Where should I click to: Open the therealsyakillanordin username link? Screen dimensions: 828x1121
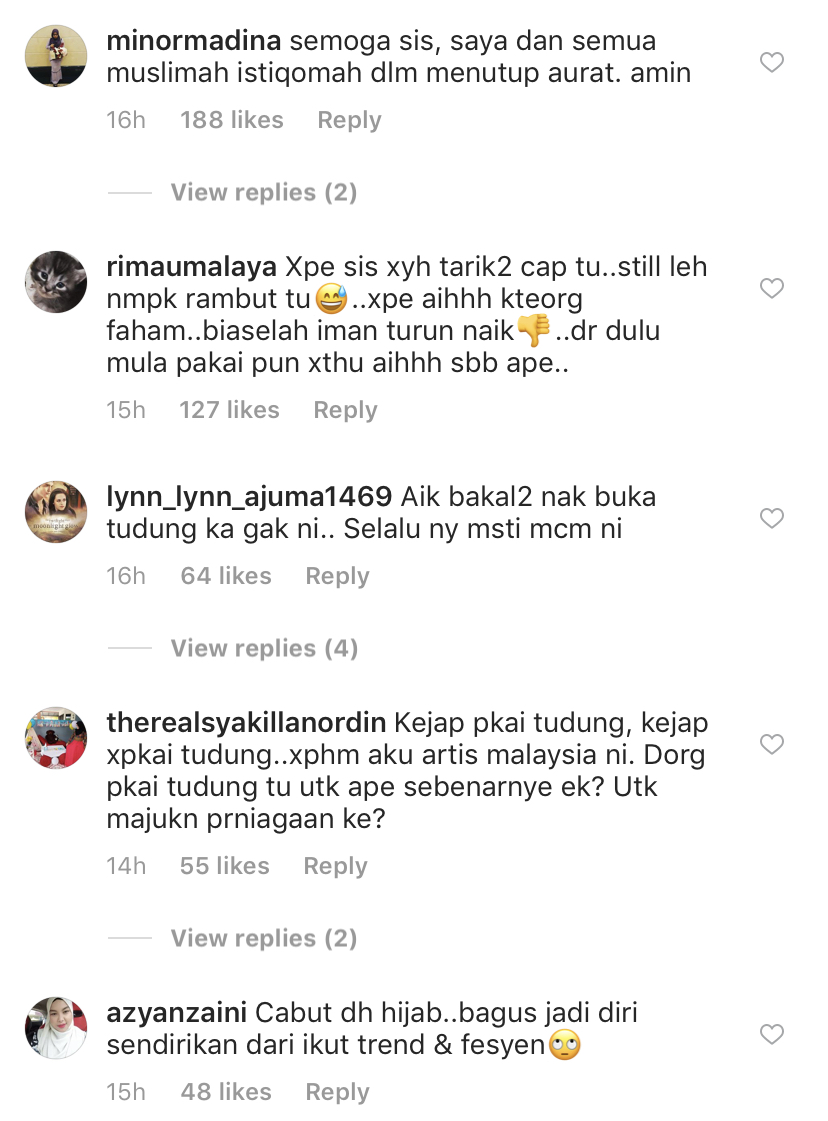point(247,723)
